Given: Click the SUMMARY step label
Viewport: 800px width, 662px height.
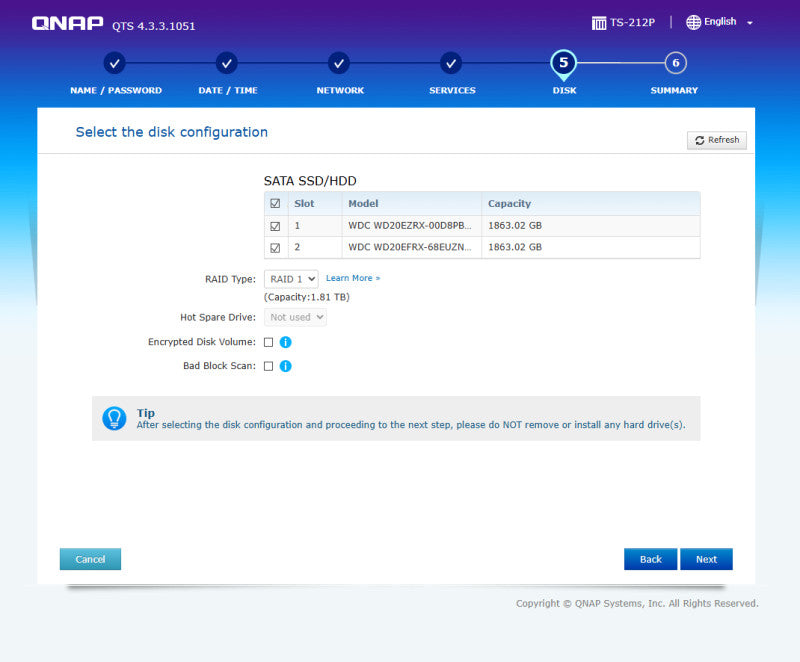Looking at the screenshot, I should coord(674,90).
